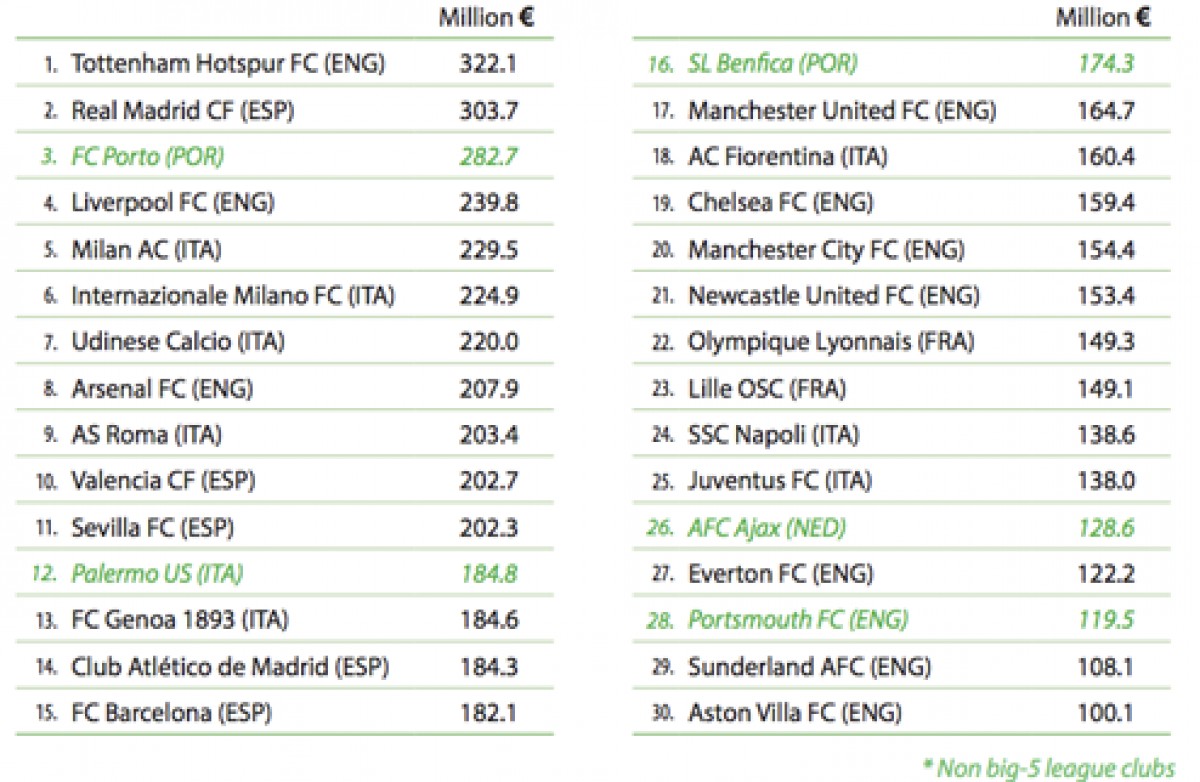Click Udinese Calcio (ITA) in the list

[178, 342]
